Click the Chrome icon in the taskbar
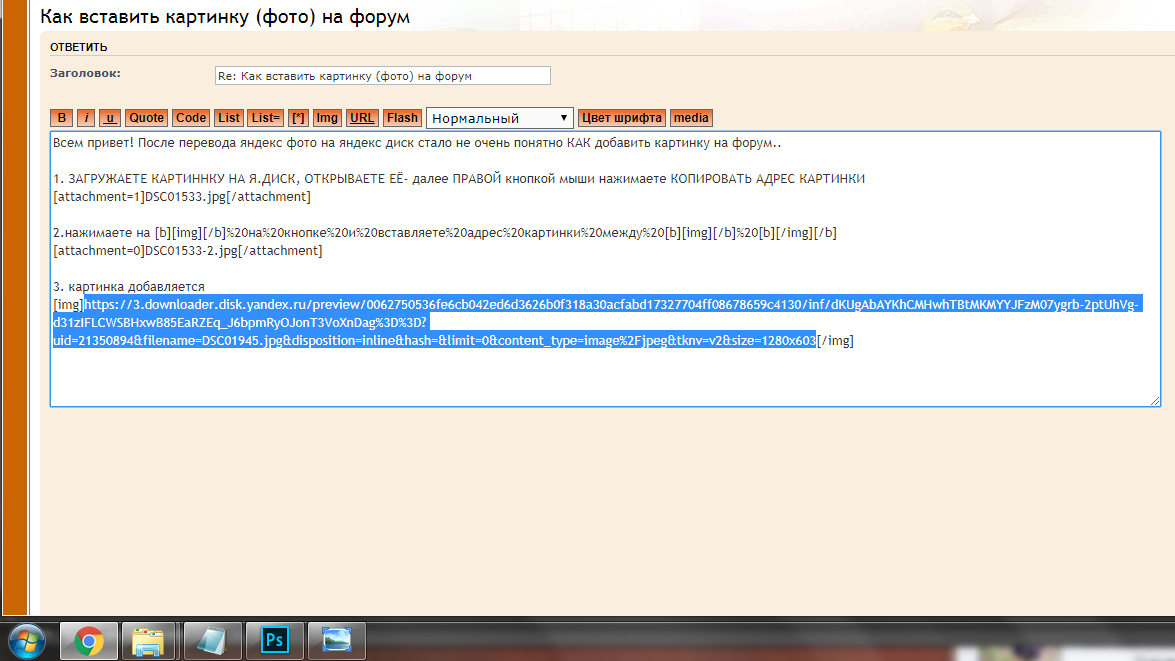This screenshot has height=661, width=1175. pyautogui.click(x=88, y=640)
